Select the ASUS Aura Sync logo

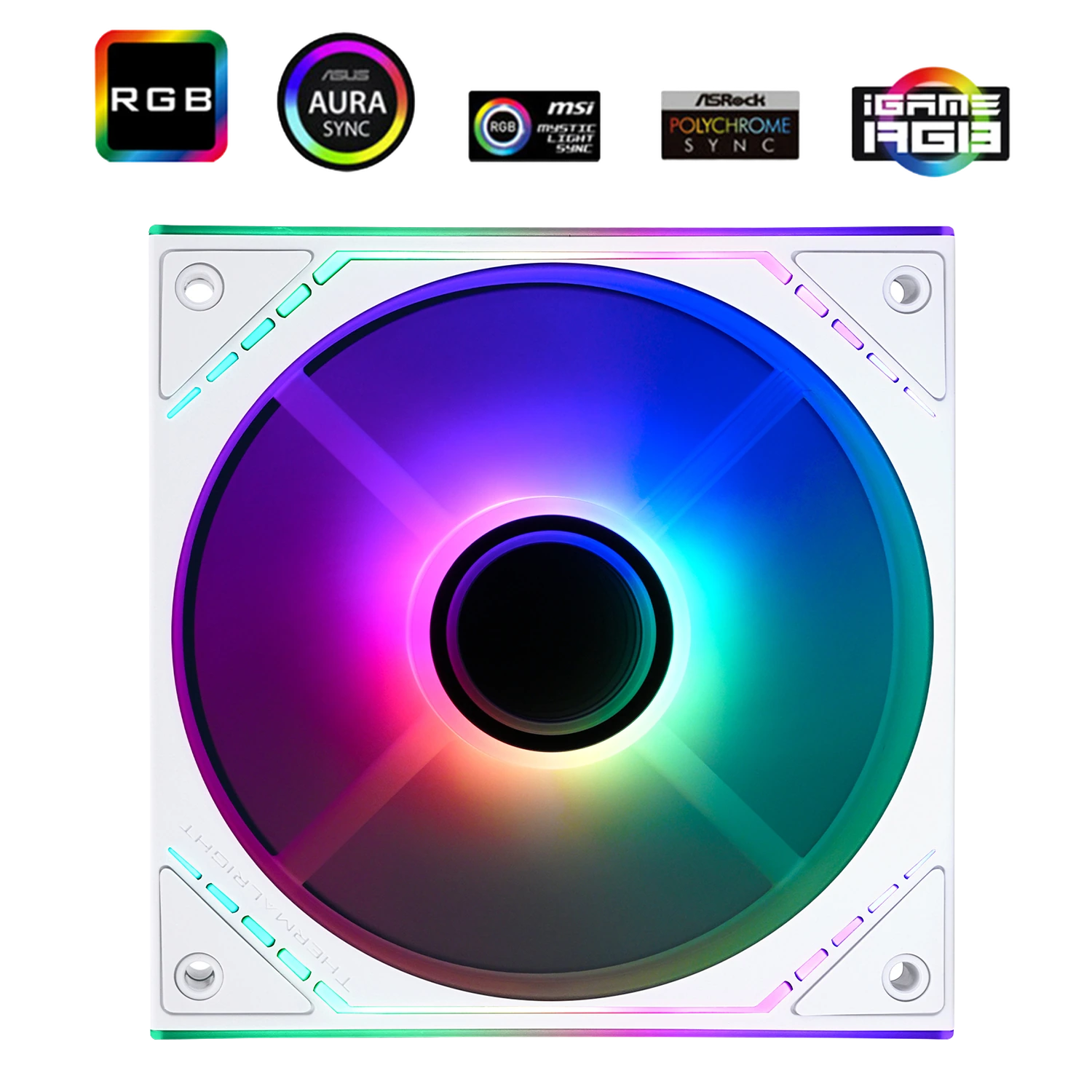pos(346,101)
